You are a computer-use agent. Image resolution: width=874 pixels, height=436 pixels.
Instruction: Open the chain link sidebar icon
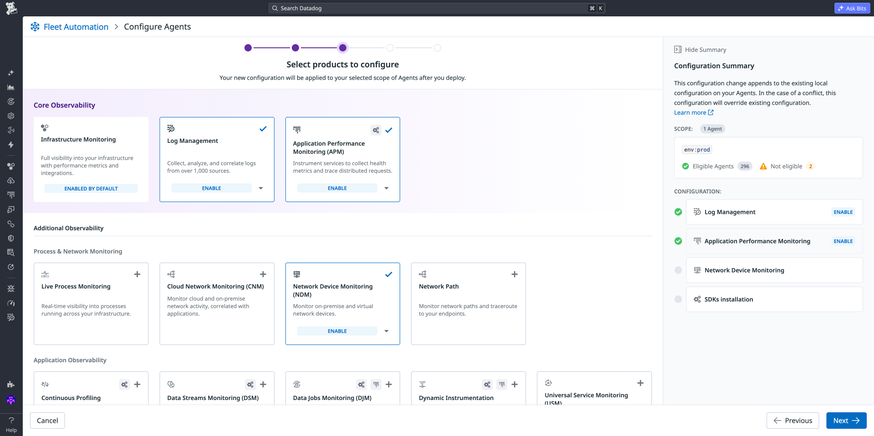coord(11,224)
